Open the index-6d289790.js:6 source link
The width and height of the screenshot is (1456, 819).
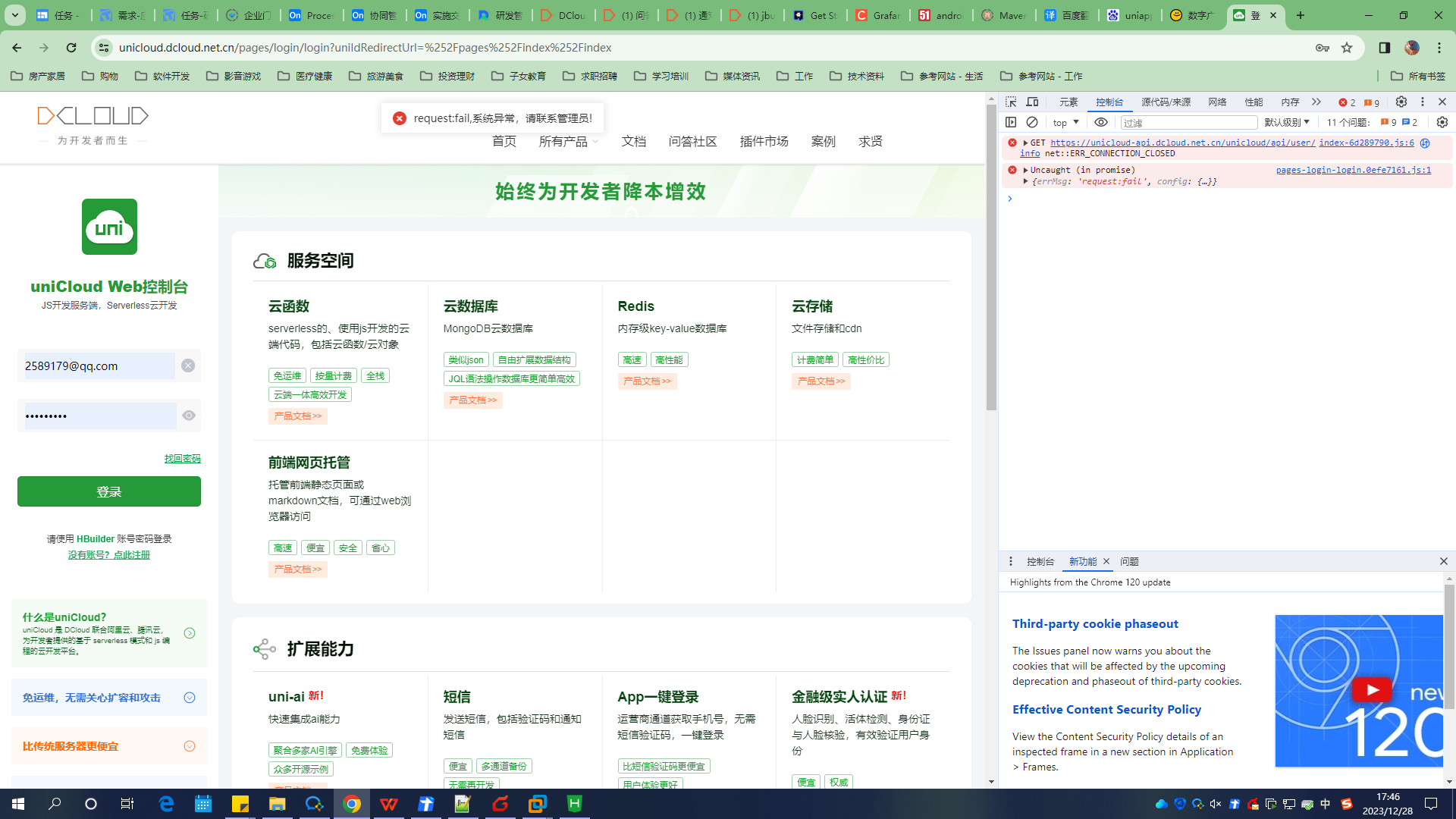pyautogui.click(x=1366, y=143)
